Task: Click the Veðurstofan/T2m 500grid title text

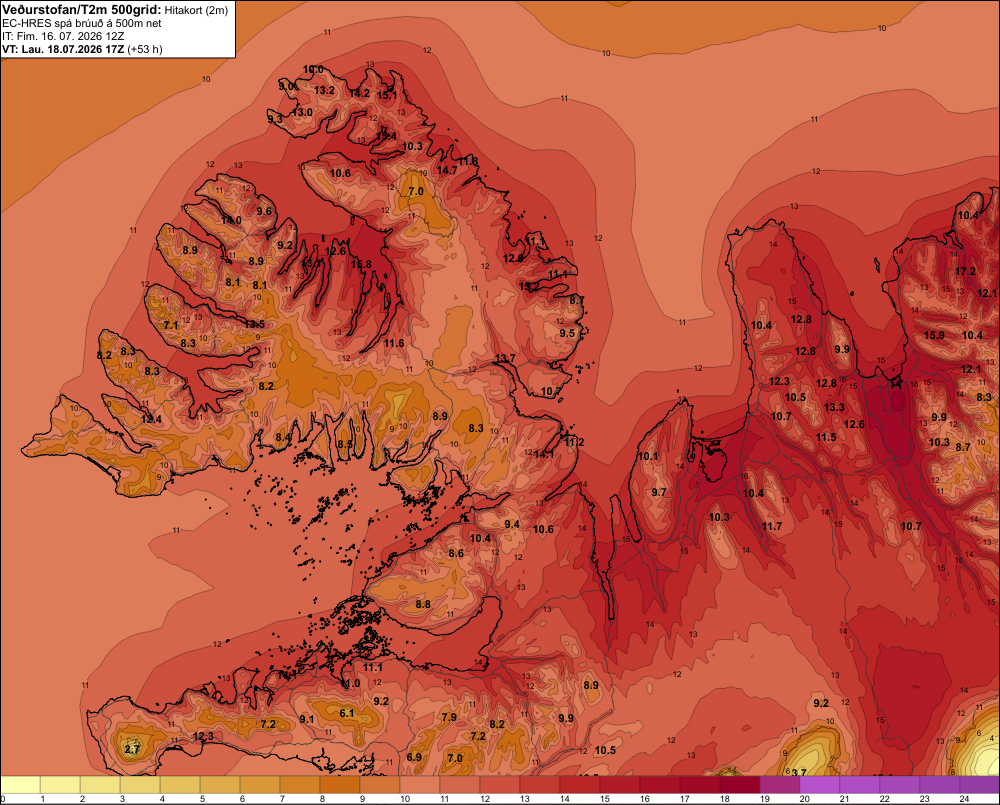Action: (x=82, y=10)
